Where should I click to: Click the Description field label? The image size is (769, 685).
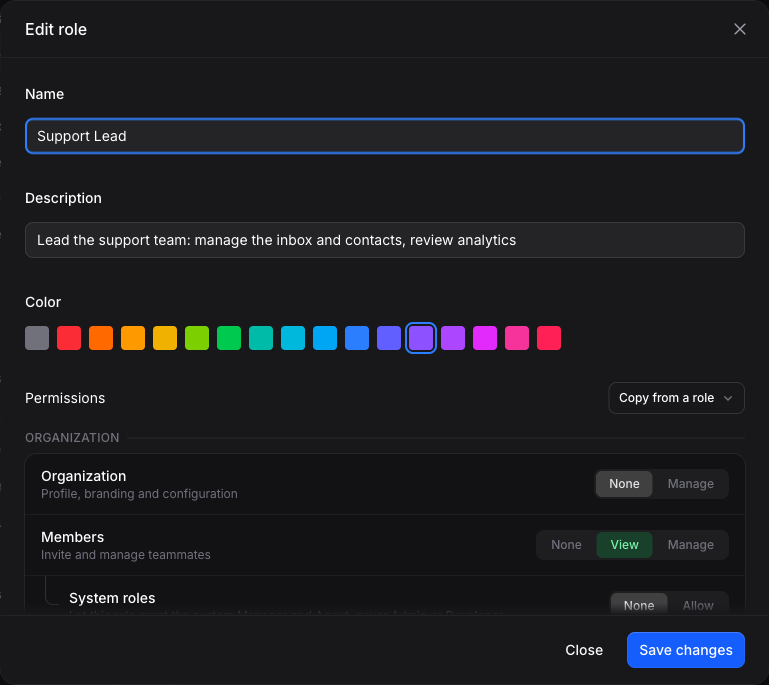pyautogui.click(x=63, y=198)
